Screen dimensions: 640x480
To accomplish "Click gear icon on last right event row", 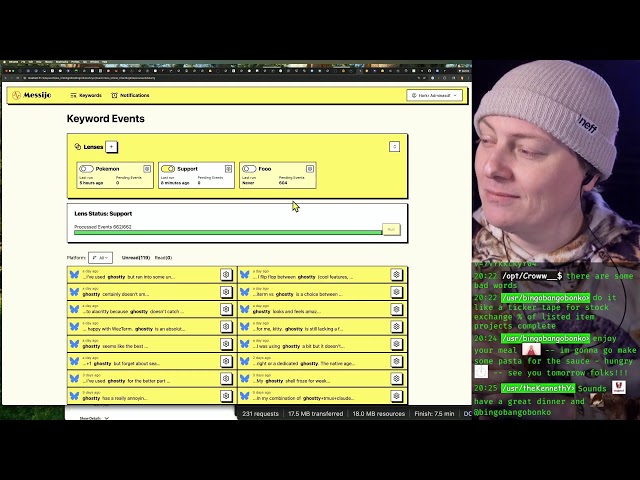I will [x=397, y=398].
